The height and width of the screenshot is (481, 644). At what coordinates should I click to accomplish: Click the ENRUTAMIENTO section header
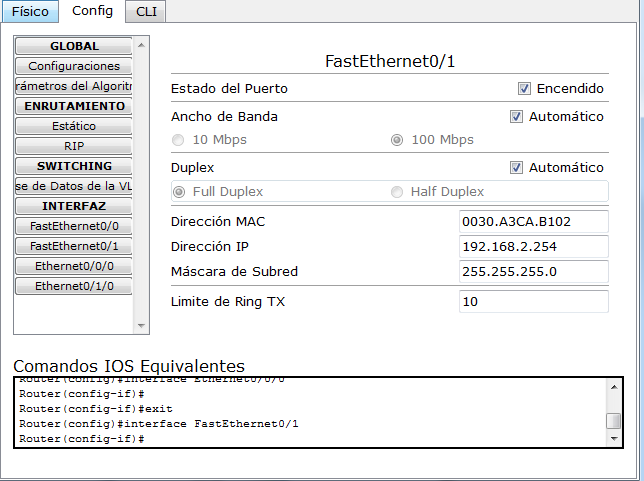(x=74, y=106)
